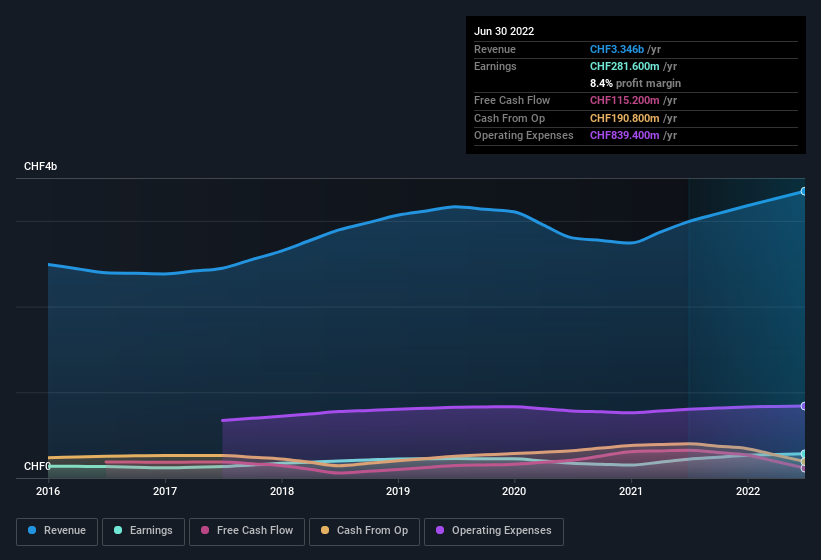Screen dimensions: 821x560
Task: Click the Jun 30 2022 tooltip date
Action: (504, 31)
